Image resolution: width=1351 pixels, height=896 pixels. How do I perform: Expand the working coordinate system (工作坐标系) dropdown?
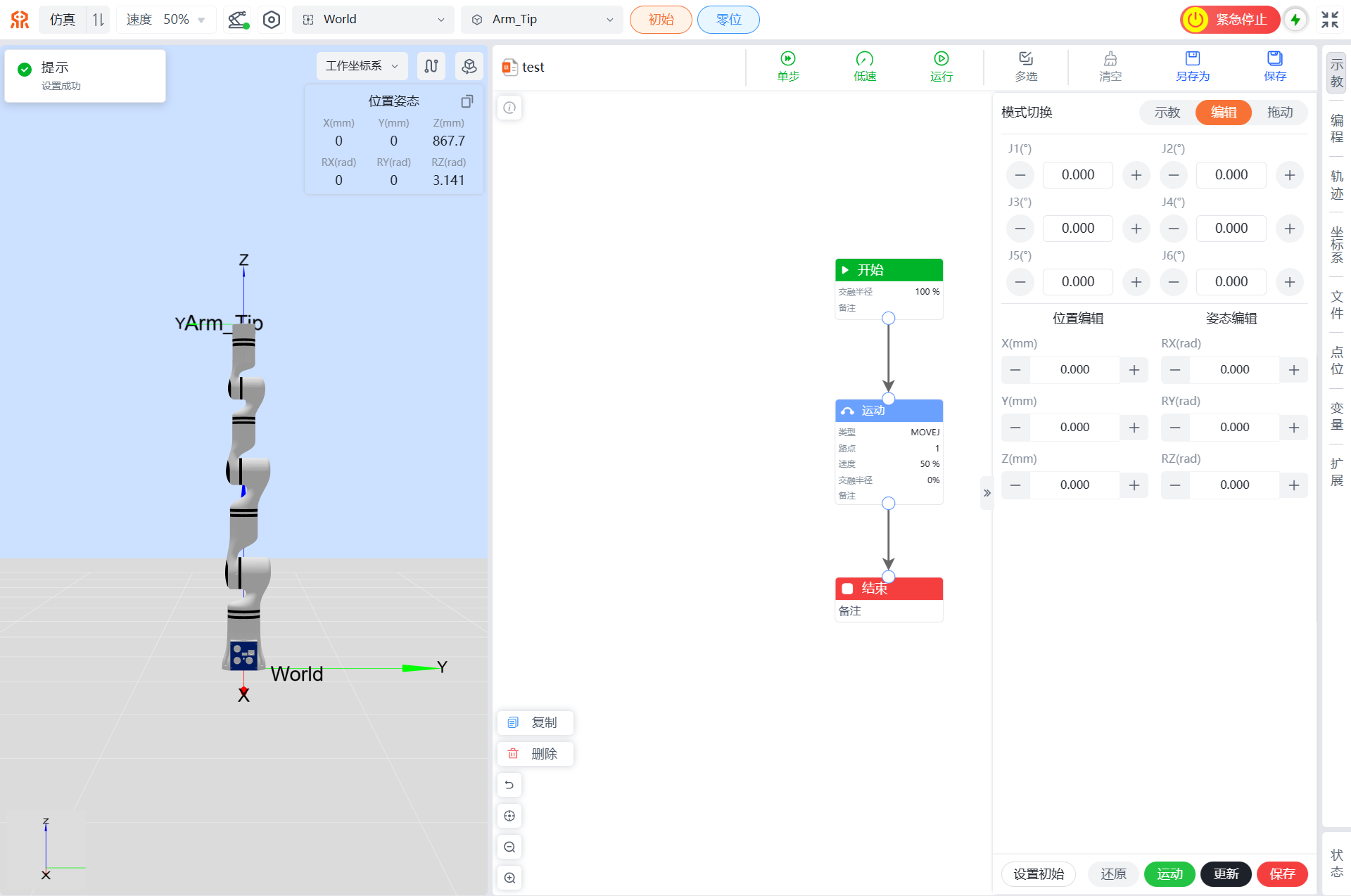pyautogui.click(x=362, y=66)
